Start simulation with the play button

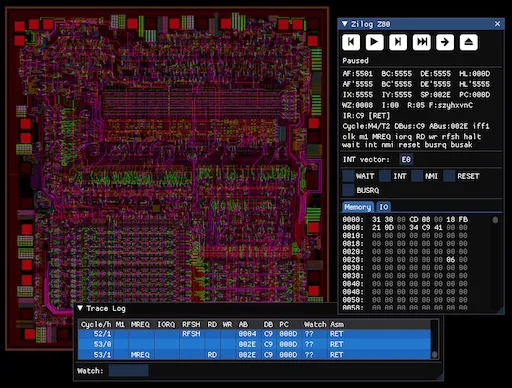[x=374, y=42]
